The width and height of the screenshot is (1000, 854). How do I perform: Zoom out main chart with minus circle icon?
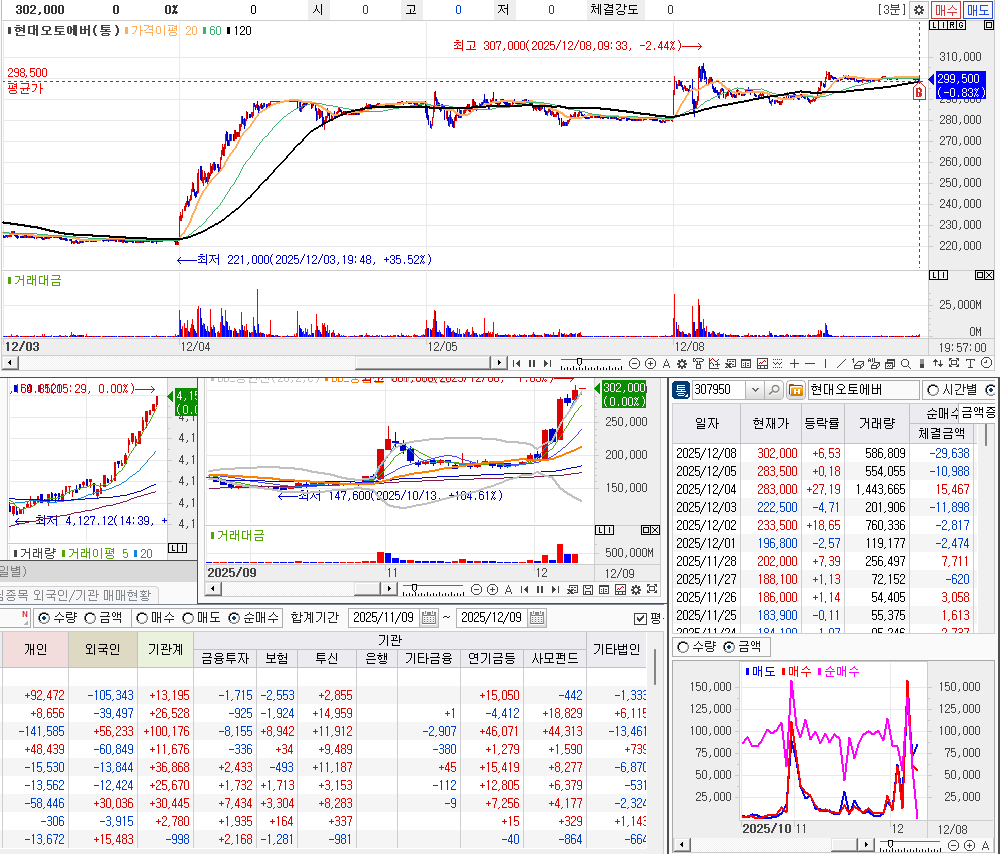click(634, 364)
